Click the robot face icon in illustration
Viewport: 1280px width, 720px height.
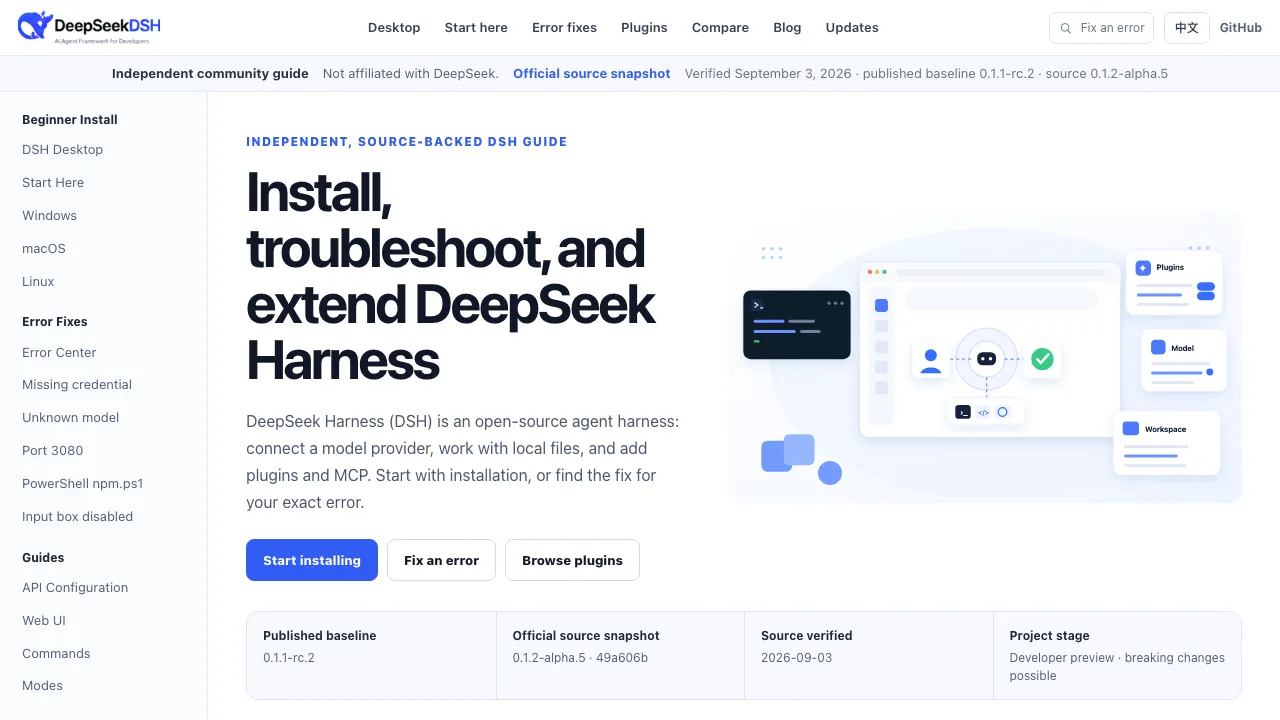[986, 359]
